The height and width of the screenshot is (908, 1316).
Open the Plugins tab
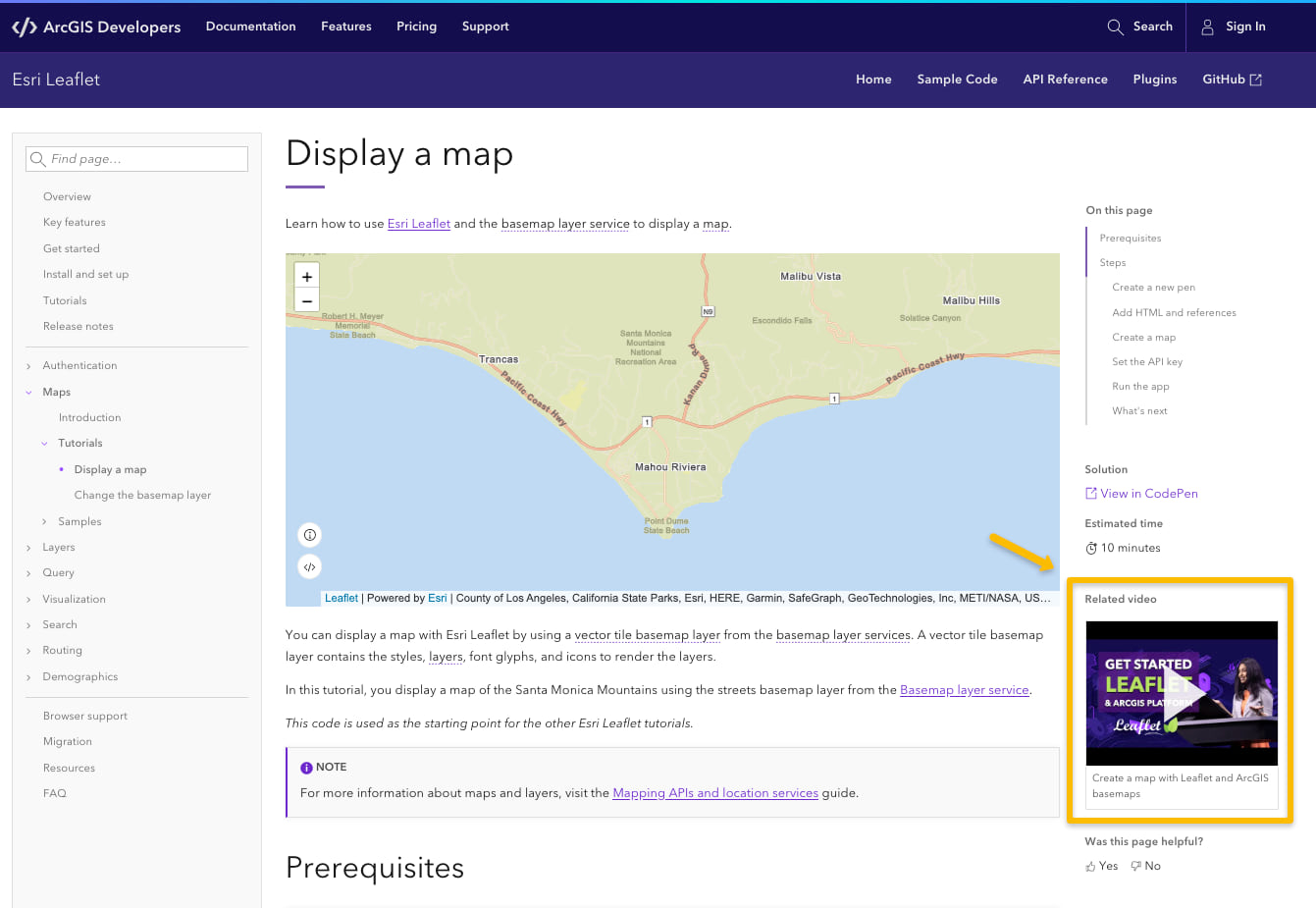pos(1155,80)
